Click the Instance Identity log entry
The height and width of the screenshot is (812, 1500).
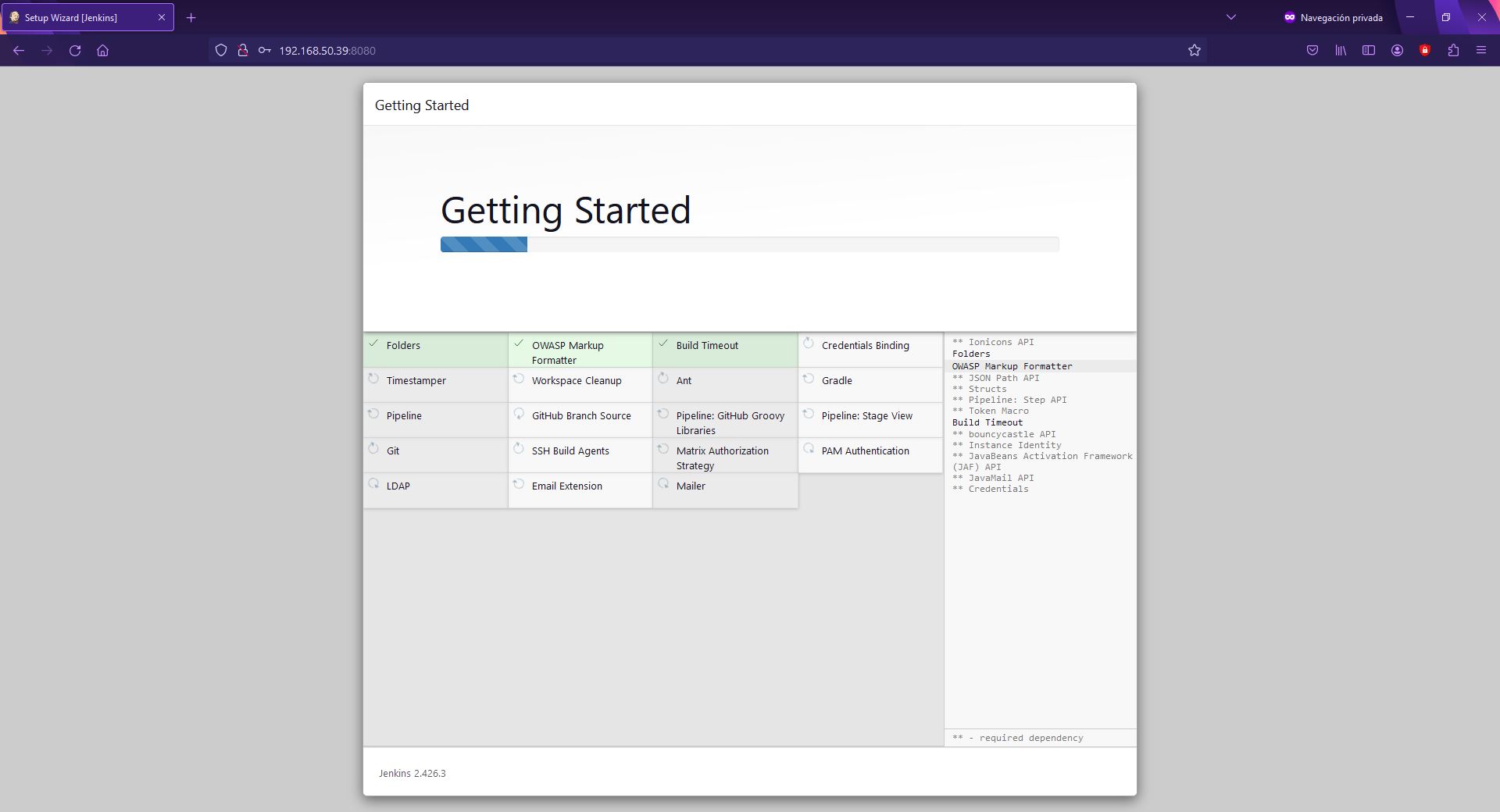click(1007, 445)
